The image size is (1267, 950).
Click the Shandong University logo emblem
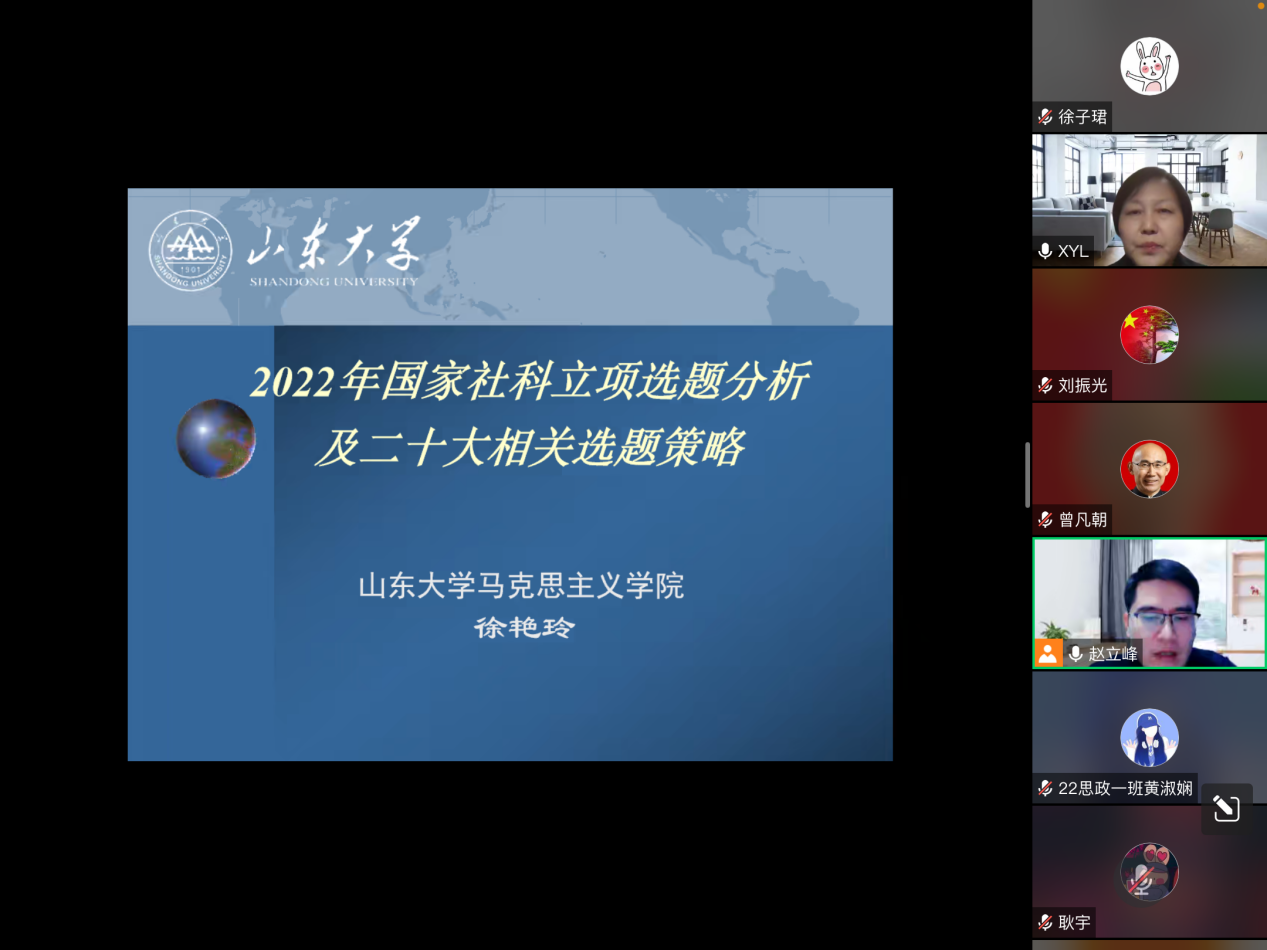pos(190,252)
